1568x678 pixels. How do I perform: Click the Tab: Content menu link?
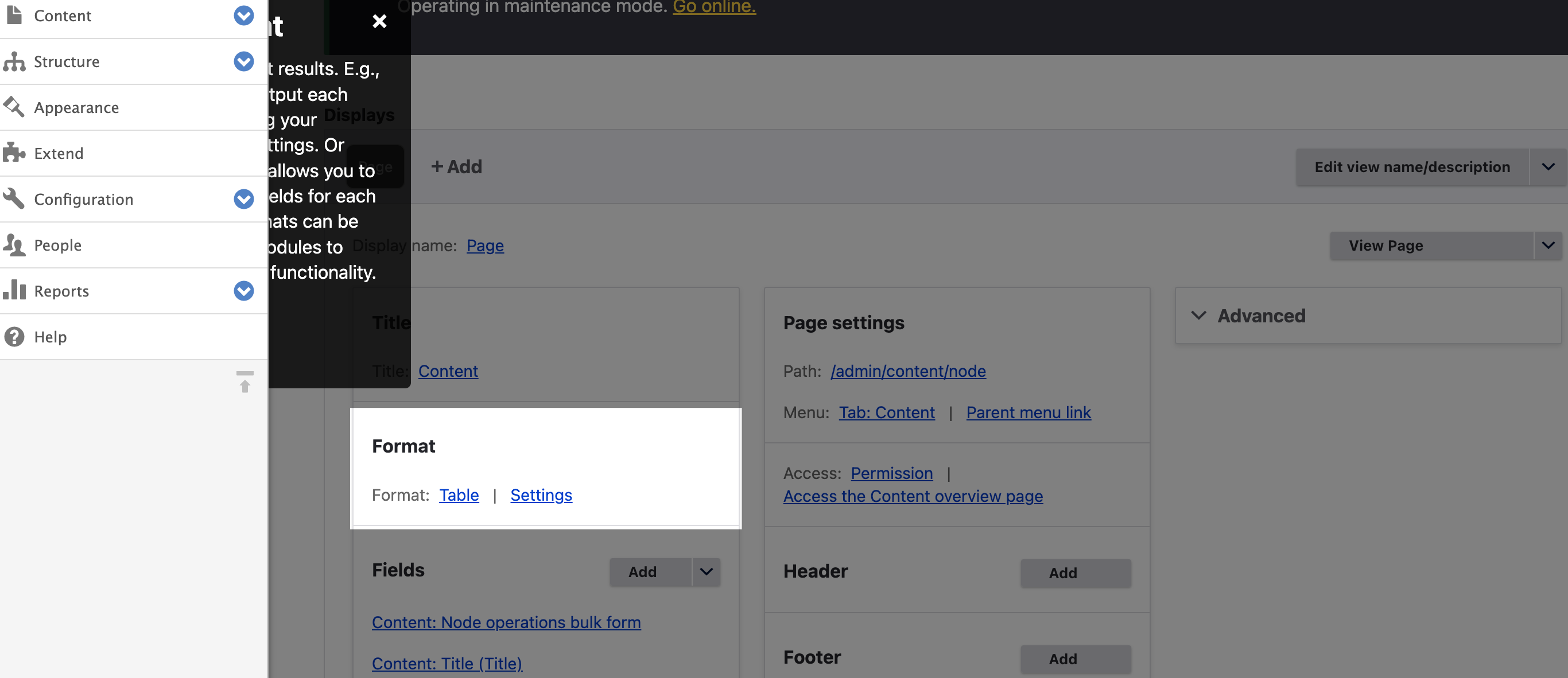pyautogui.click(x=887, y=412)
